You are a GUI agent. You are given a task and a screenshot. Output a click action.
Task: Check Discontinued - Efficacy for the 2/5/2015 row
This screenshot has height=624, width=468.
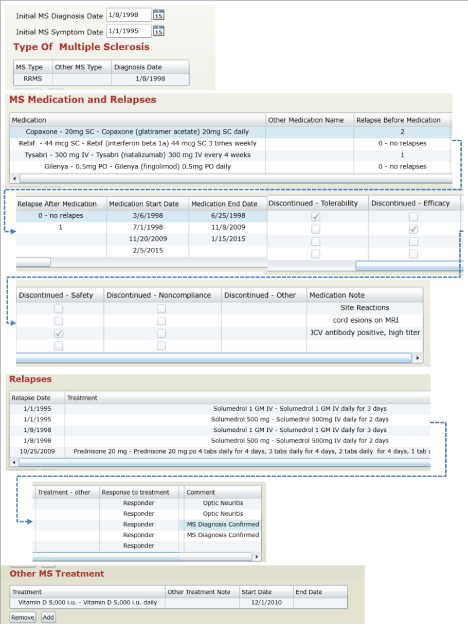(x=413, y=254)
